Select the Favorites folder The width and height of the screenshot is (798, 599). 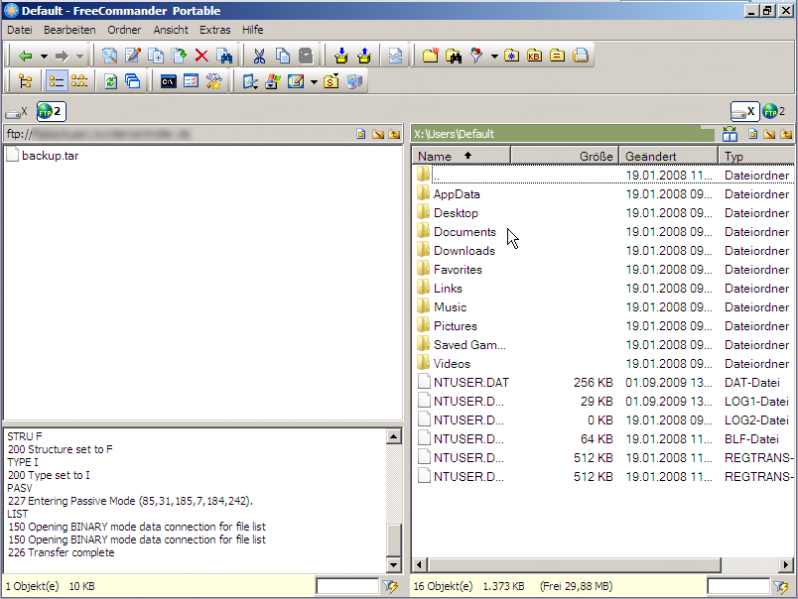point(458,269)
